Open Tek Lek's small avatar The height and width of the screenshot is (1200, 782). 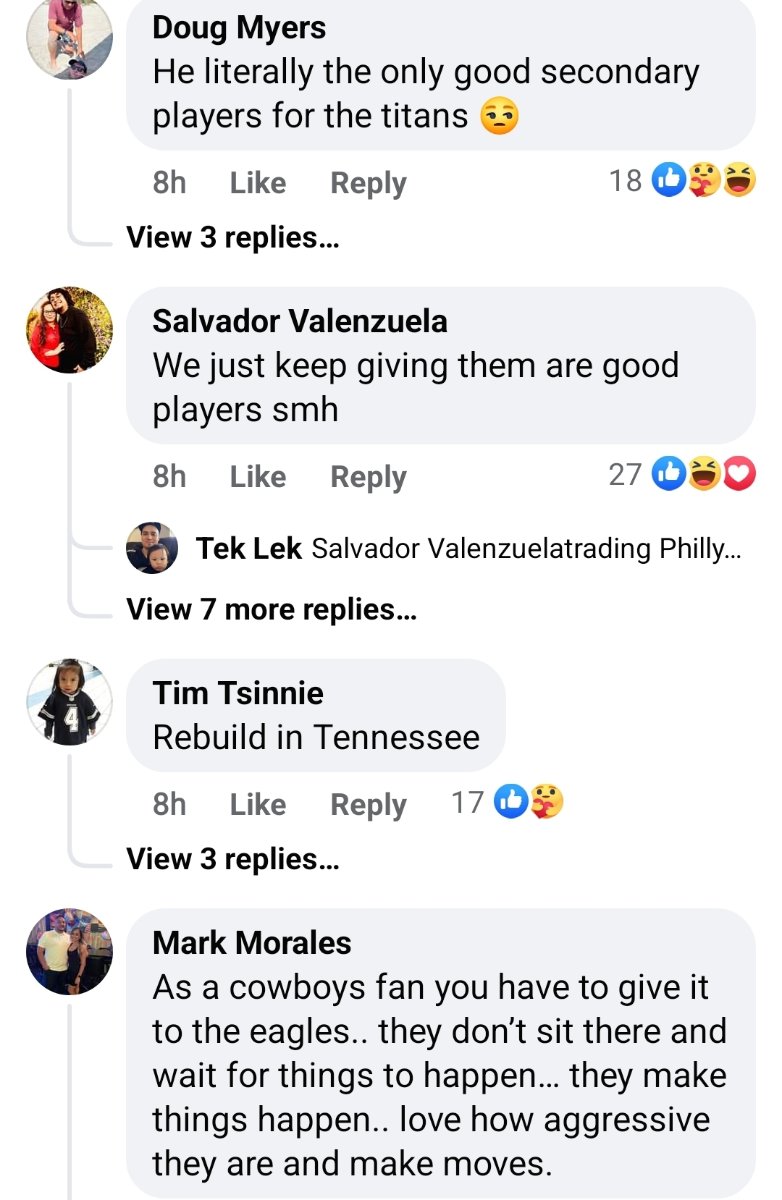152,548
